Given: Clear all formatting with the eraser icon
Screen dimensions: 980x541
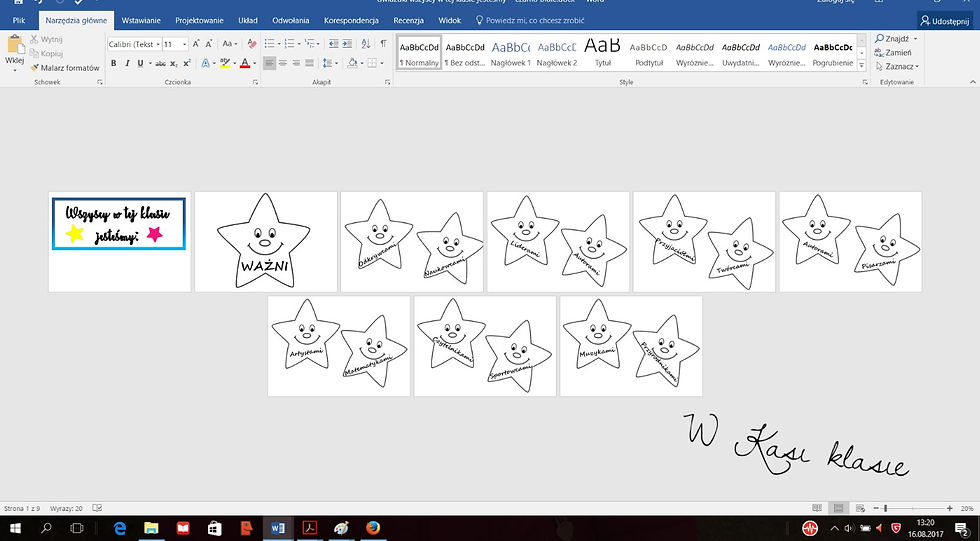Looking at the screenshot, I should 252,44.
